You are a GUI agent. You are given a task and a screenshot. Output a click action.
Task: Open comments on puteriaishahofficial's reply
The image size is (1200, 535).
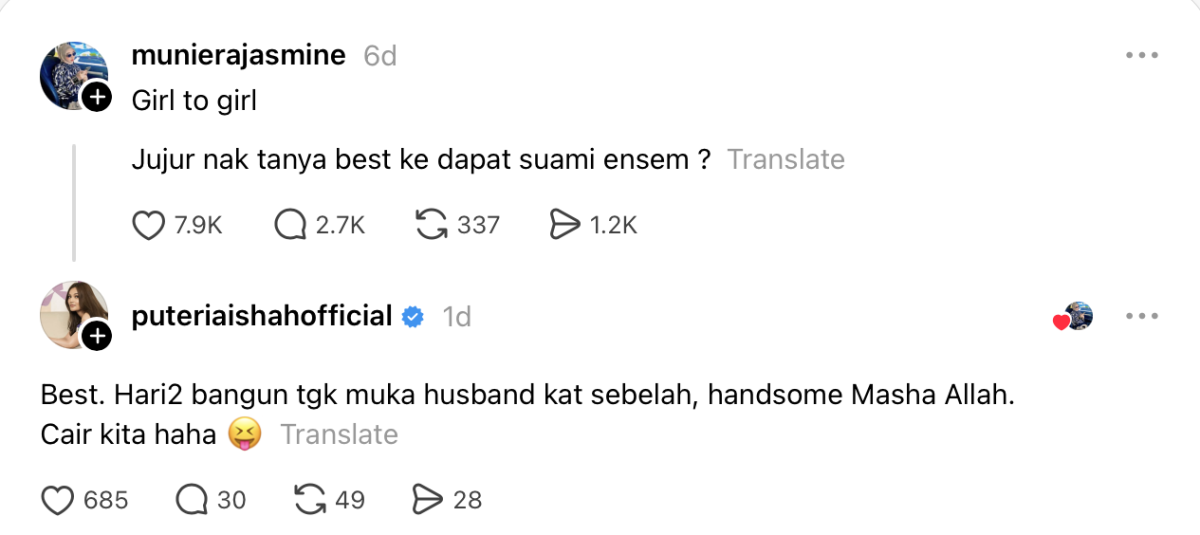[190, 499]
